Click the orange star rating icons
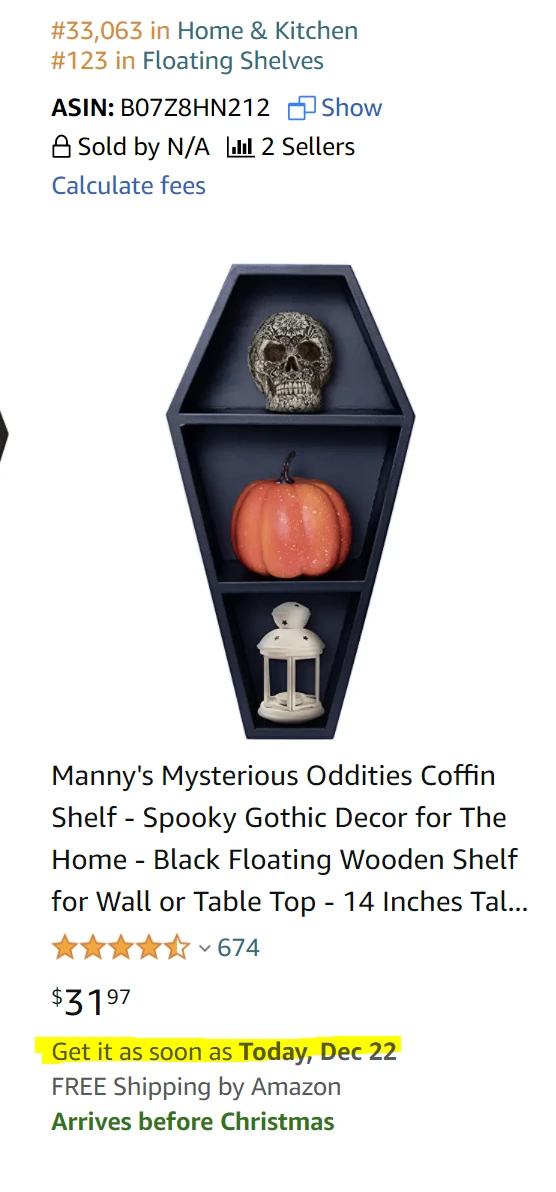This screenshot has height=1192, width=556. point(121,947)
